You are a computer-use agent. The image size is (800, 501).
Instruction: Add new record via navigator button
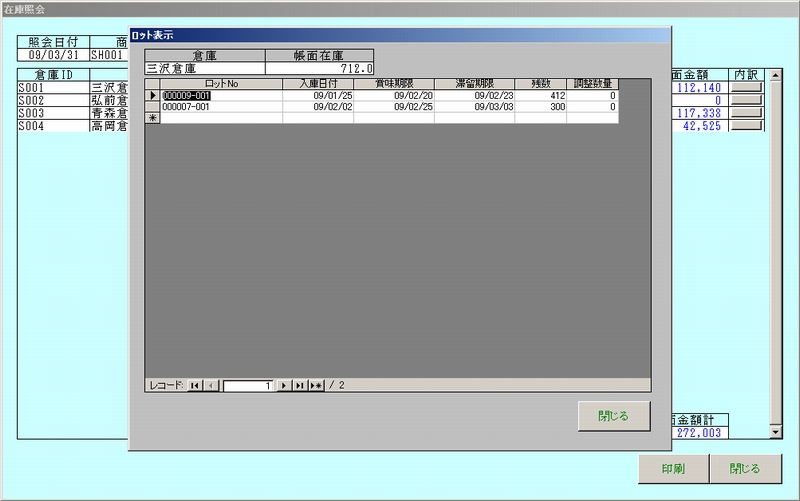[x=316, y=385]
